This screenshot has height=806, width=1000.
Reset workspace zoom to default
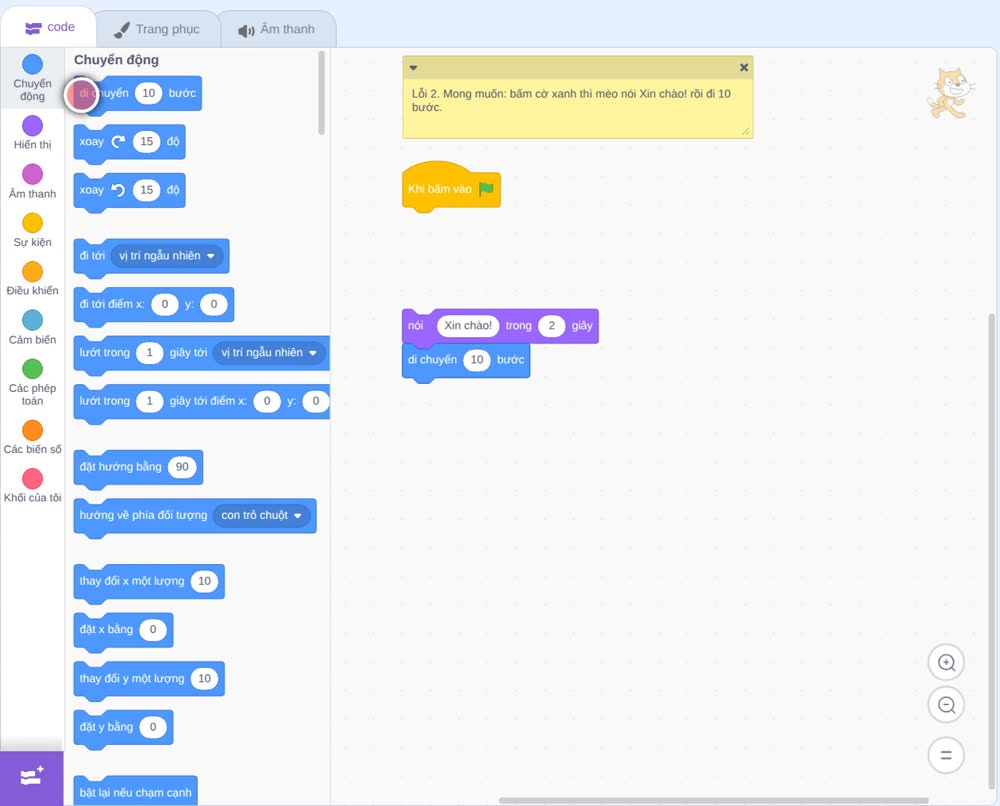point(946,756)
